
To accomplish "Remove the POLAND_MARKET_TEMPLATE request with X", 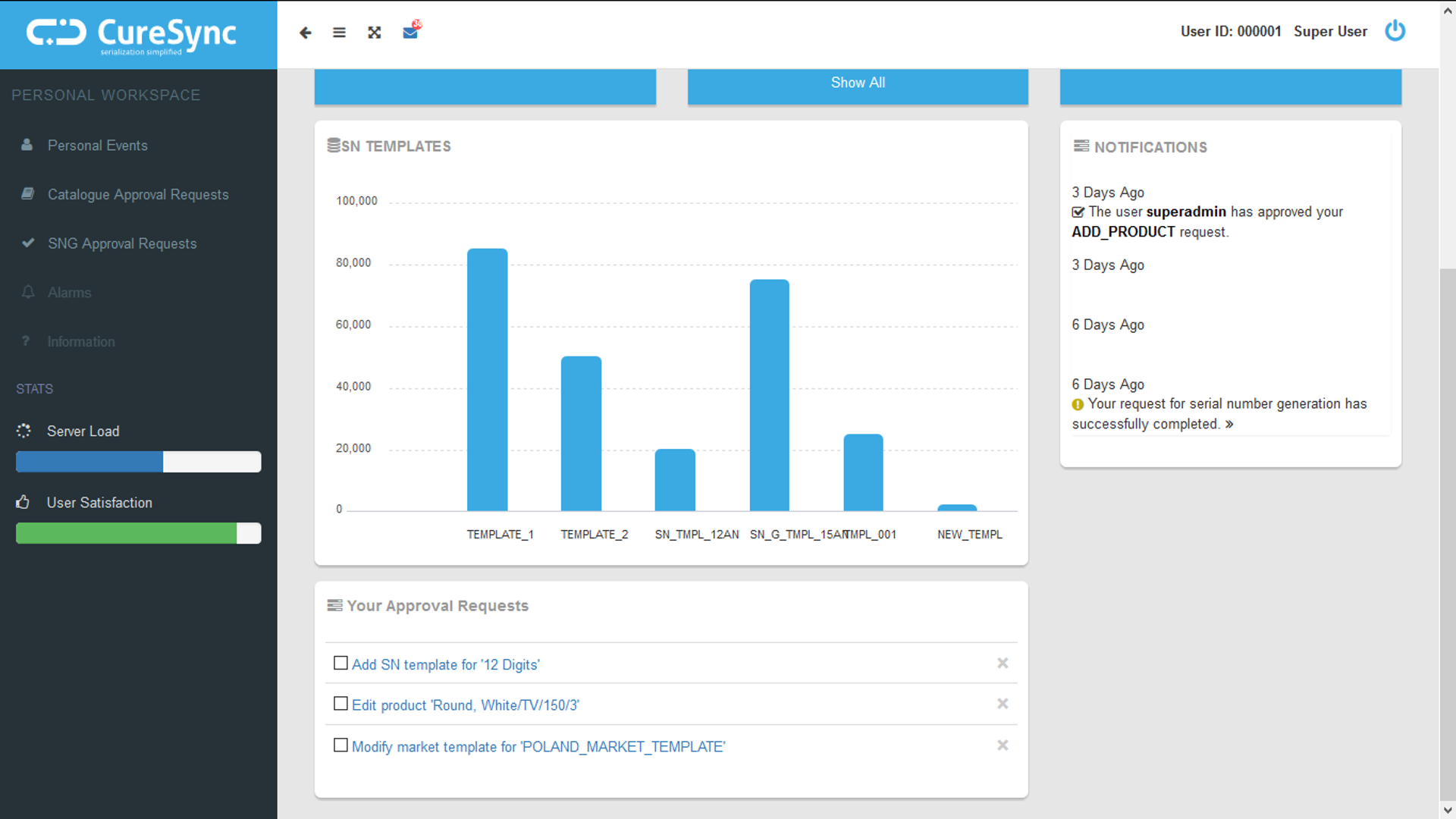I will coord(1003,745).
